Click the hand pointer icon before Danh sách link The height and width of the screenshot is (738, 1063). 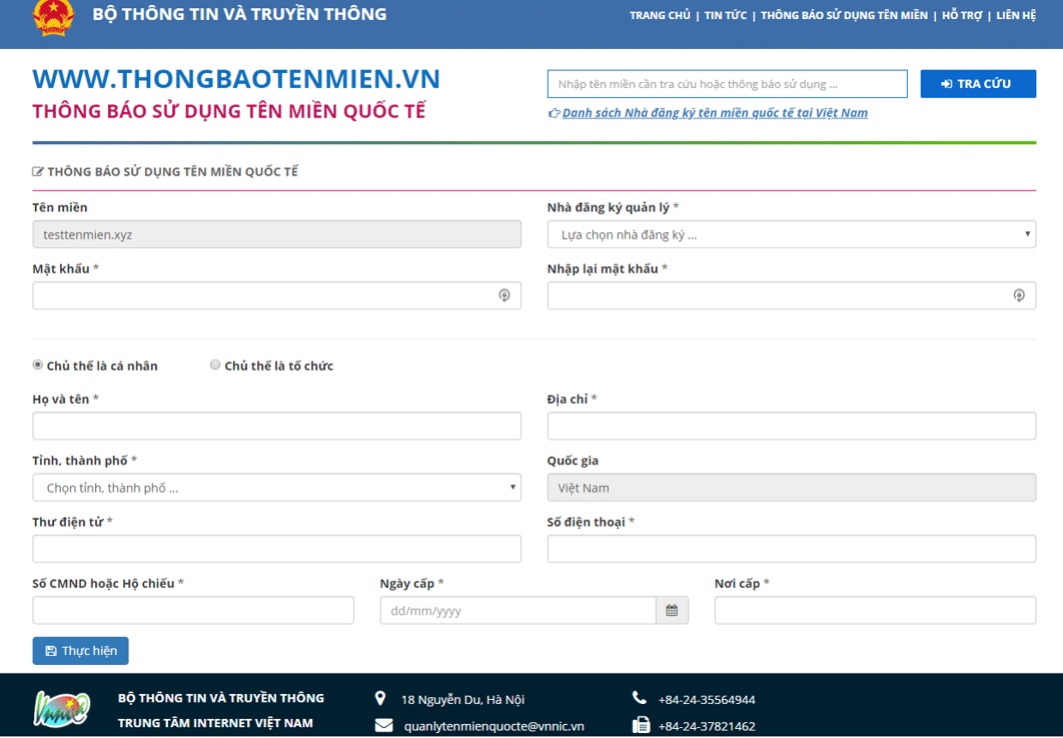pos(554,113)
